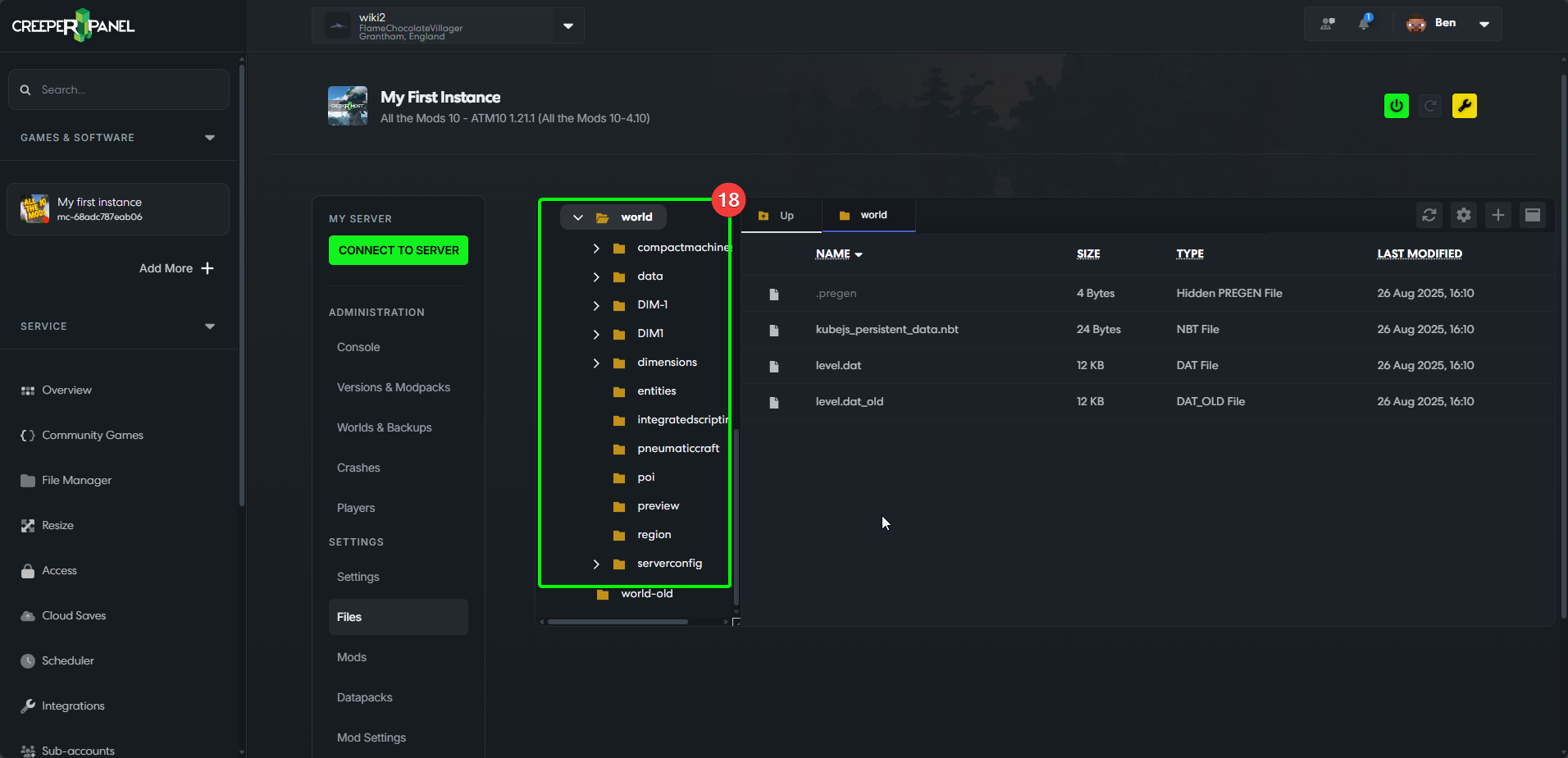
Task: Click Add More instance
Action: click(x=175, y=268)
